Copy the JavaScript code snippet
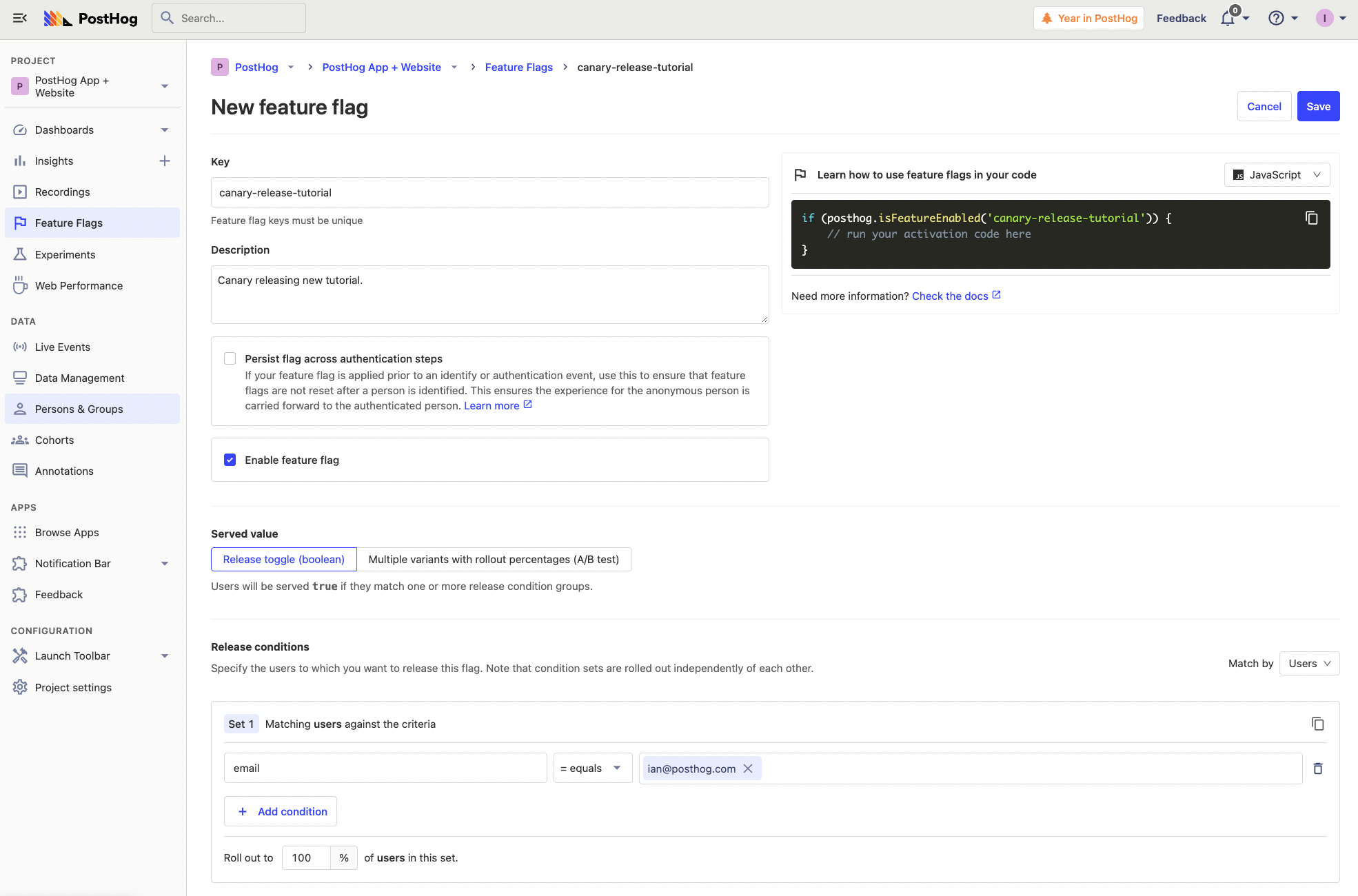 point(1311,218)
